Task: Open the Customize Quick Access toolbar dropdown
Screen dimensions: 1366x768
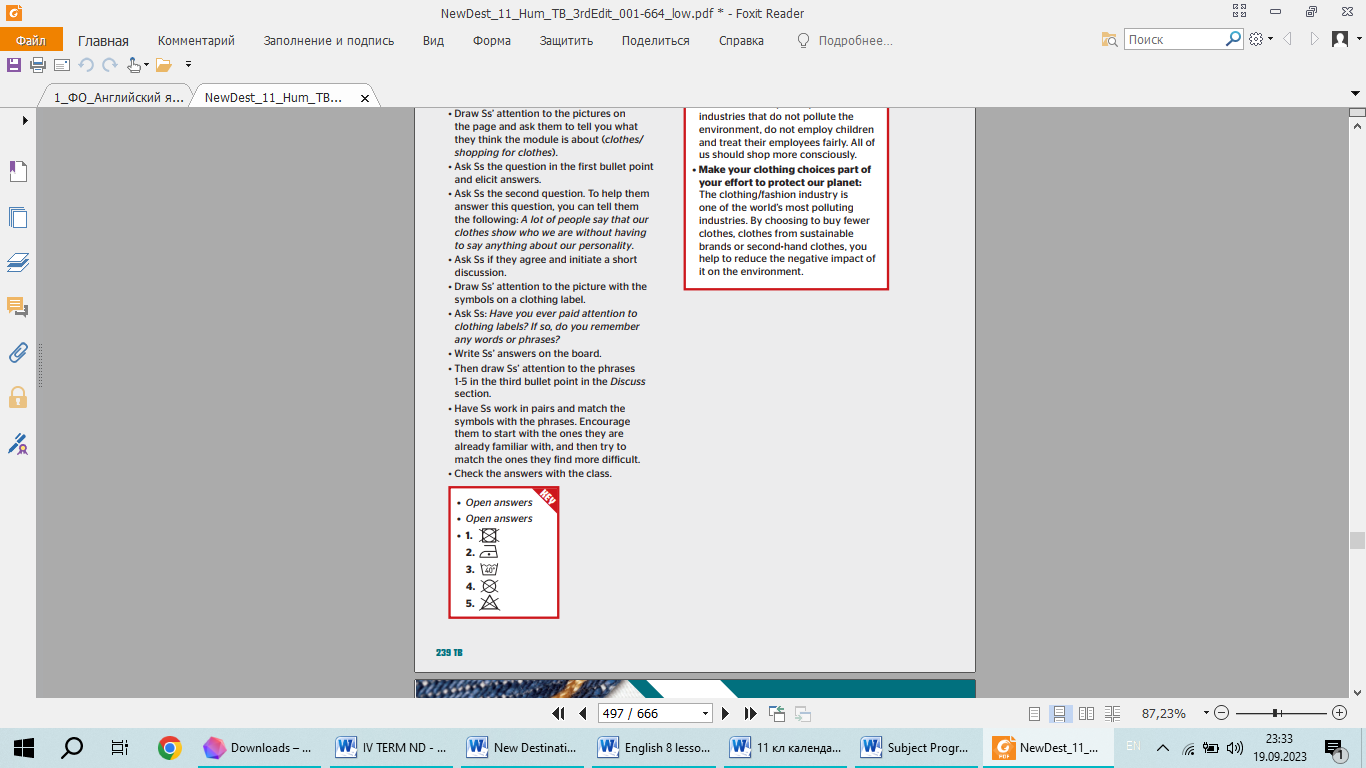Action: point(188,65)
